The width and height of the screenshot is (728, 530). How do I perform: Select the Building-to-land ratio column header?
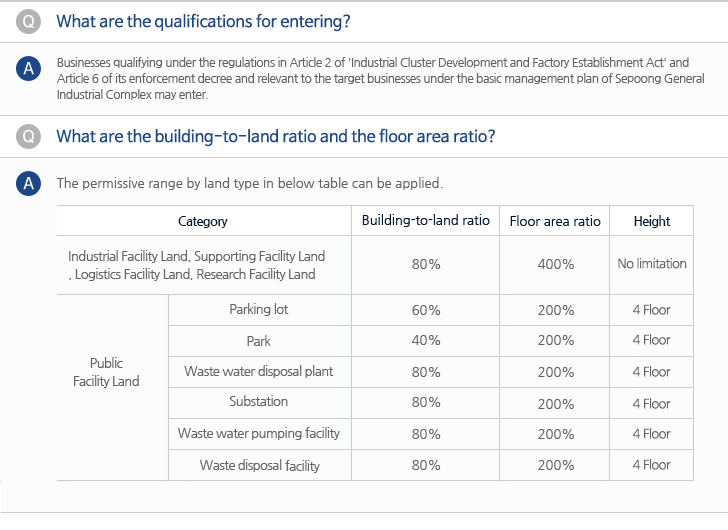point(426,220)
